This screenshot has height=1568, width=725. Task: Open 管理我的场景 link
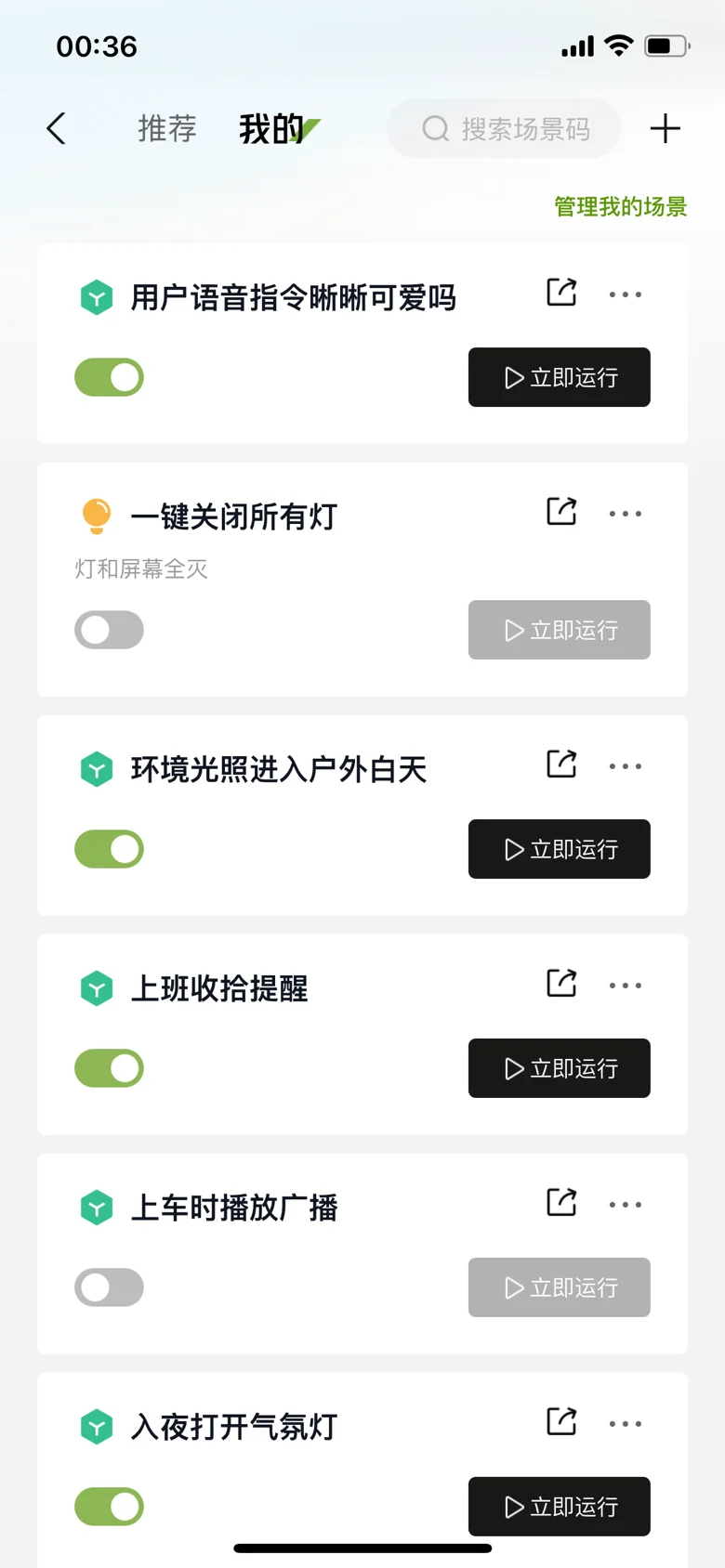point(620,206)
